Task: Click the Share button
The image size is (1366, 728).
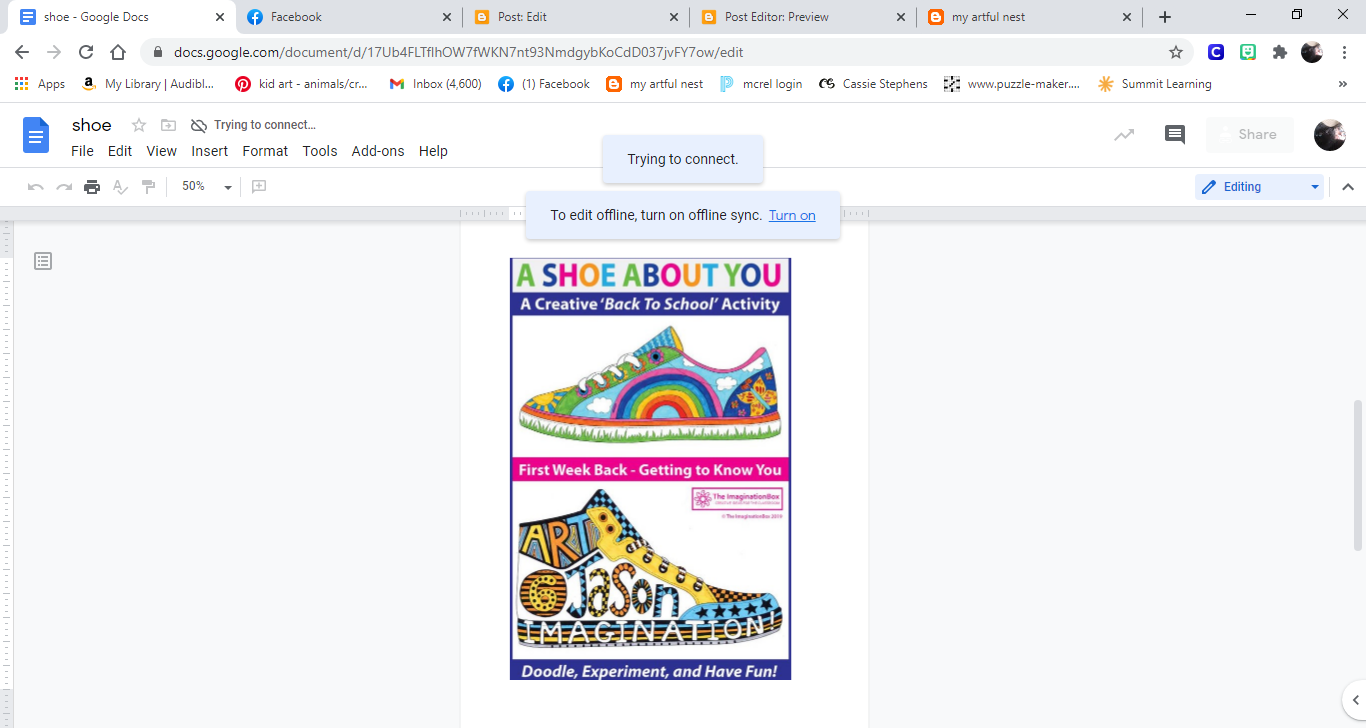Action: point(1250,135)
